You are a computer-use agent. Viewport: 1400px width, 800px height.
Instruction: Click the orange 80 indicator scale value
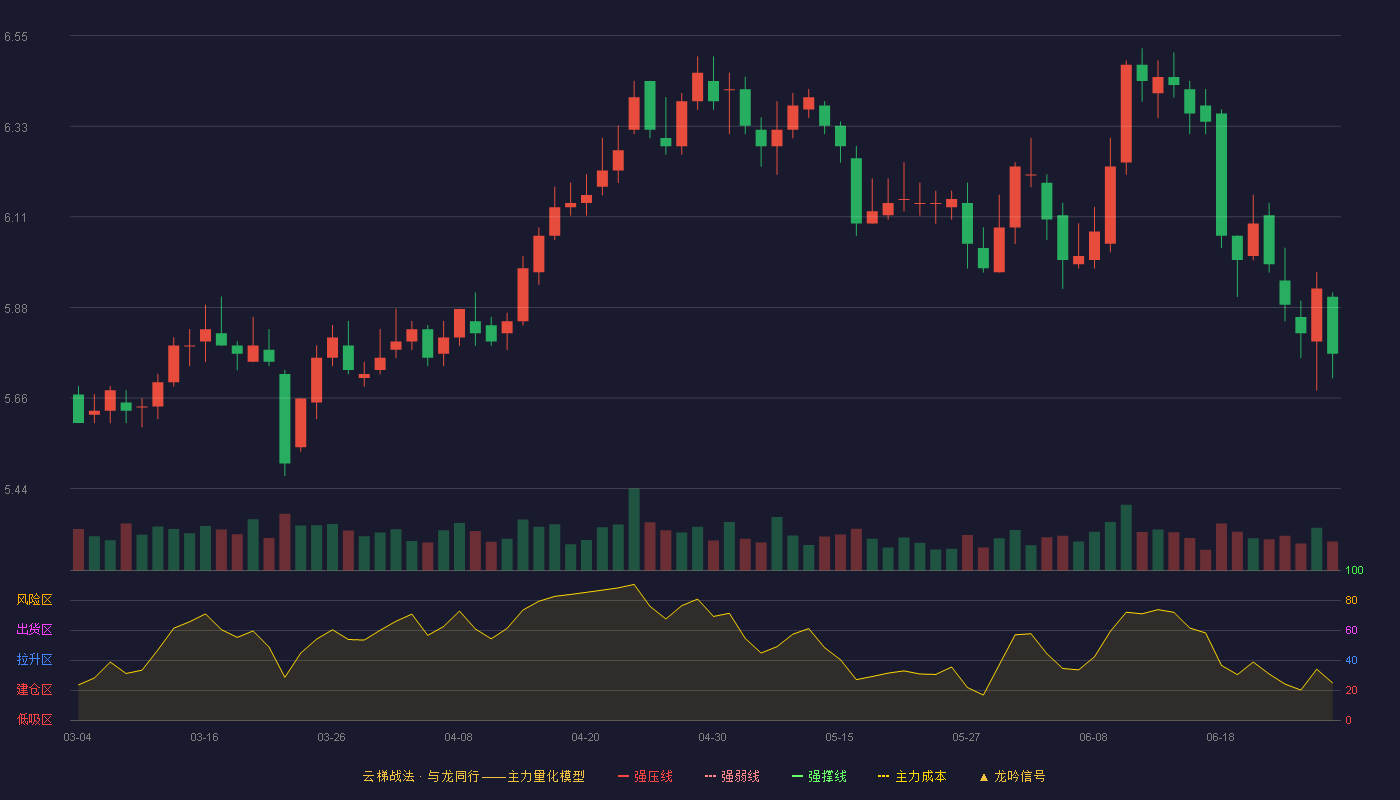pos(1351,601)
